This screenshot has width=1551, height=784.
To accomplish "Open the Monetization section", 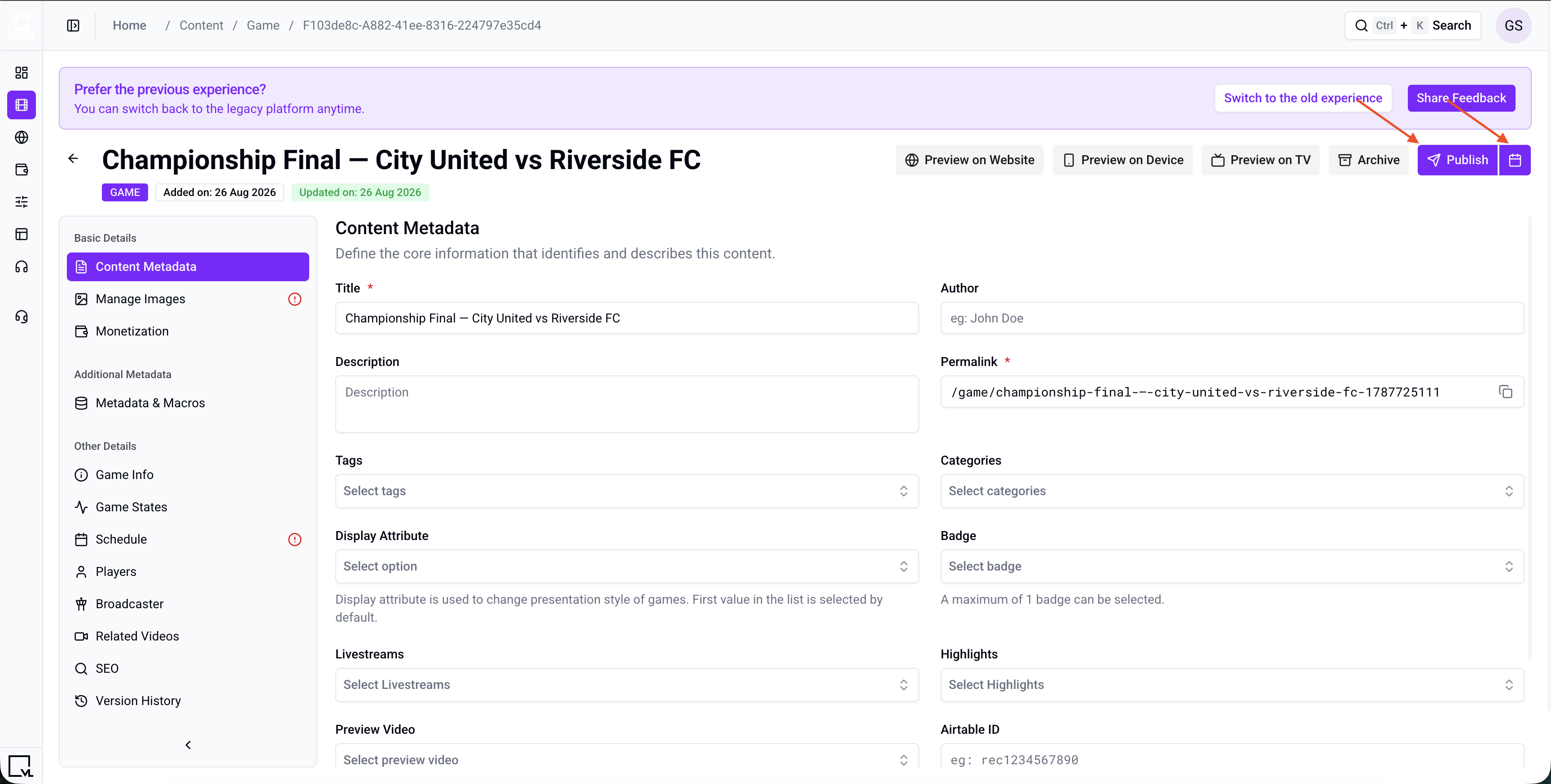I will [x=188, y=331].
